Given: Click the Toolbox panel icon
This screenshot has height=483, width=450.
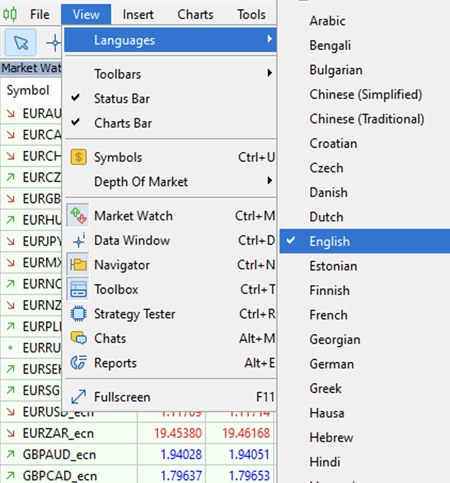Looking at the screenshot, I should 78,289.
